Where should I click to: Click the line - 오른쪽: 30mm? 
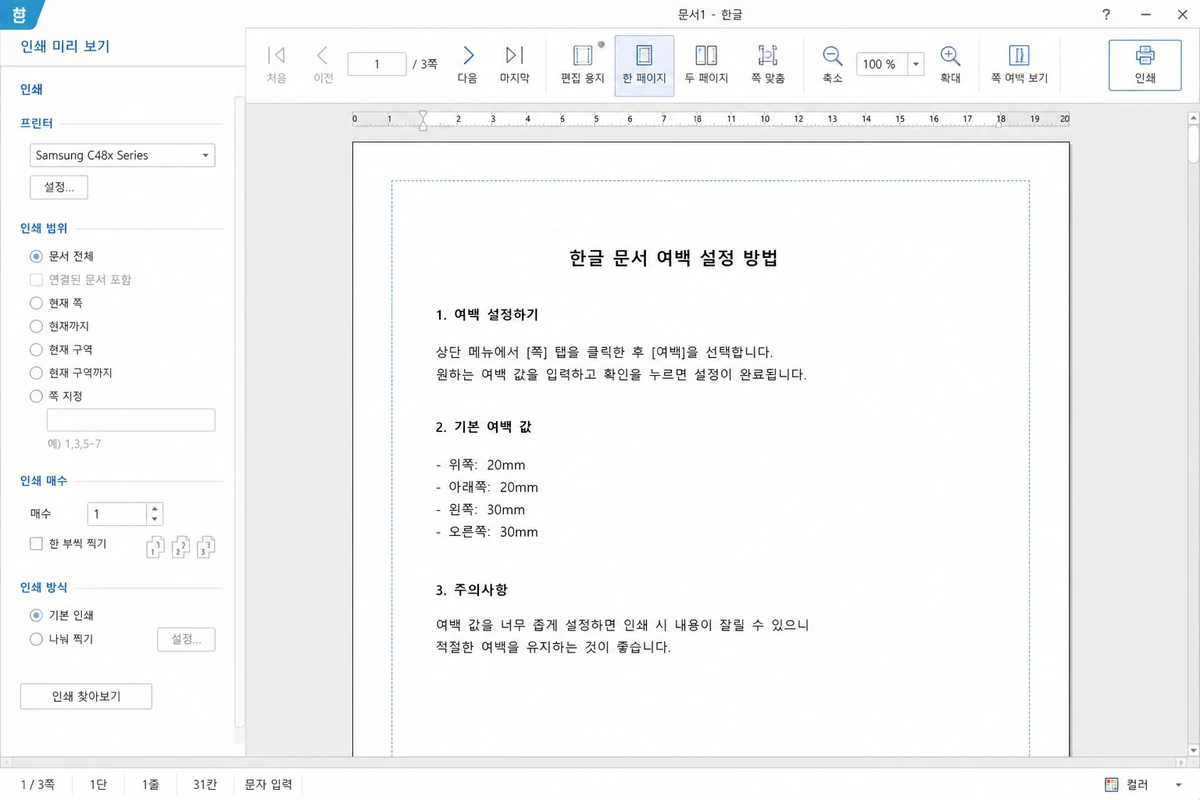487,532
